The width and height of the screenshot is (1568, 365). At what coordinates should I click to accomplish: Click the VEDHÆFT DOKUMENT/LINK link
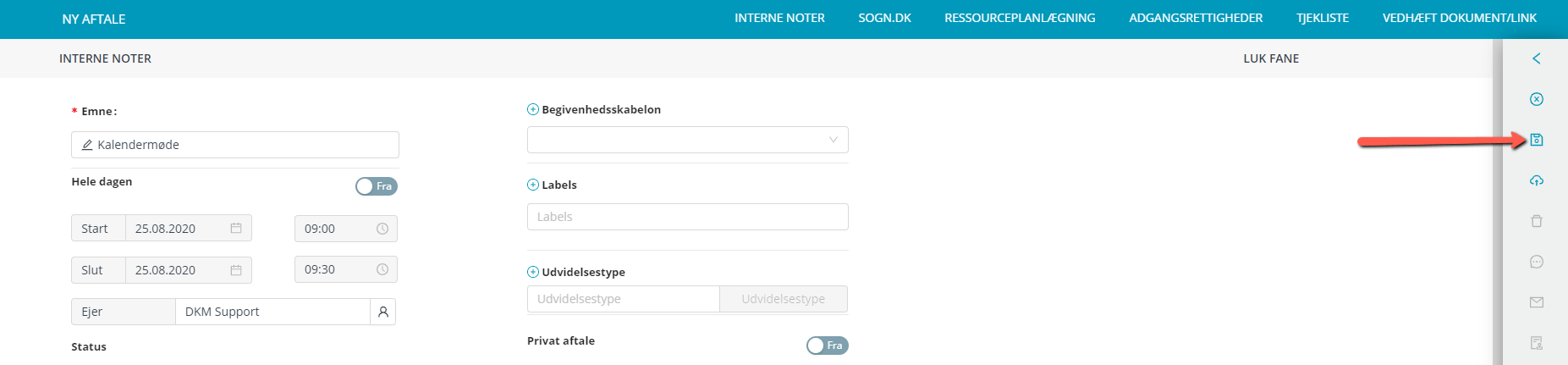(x=1460, y=18)
